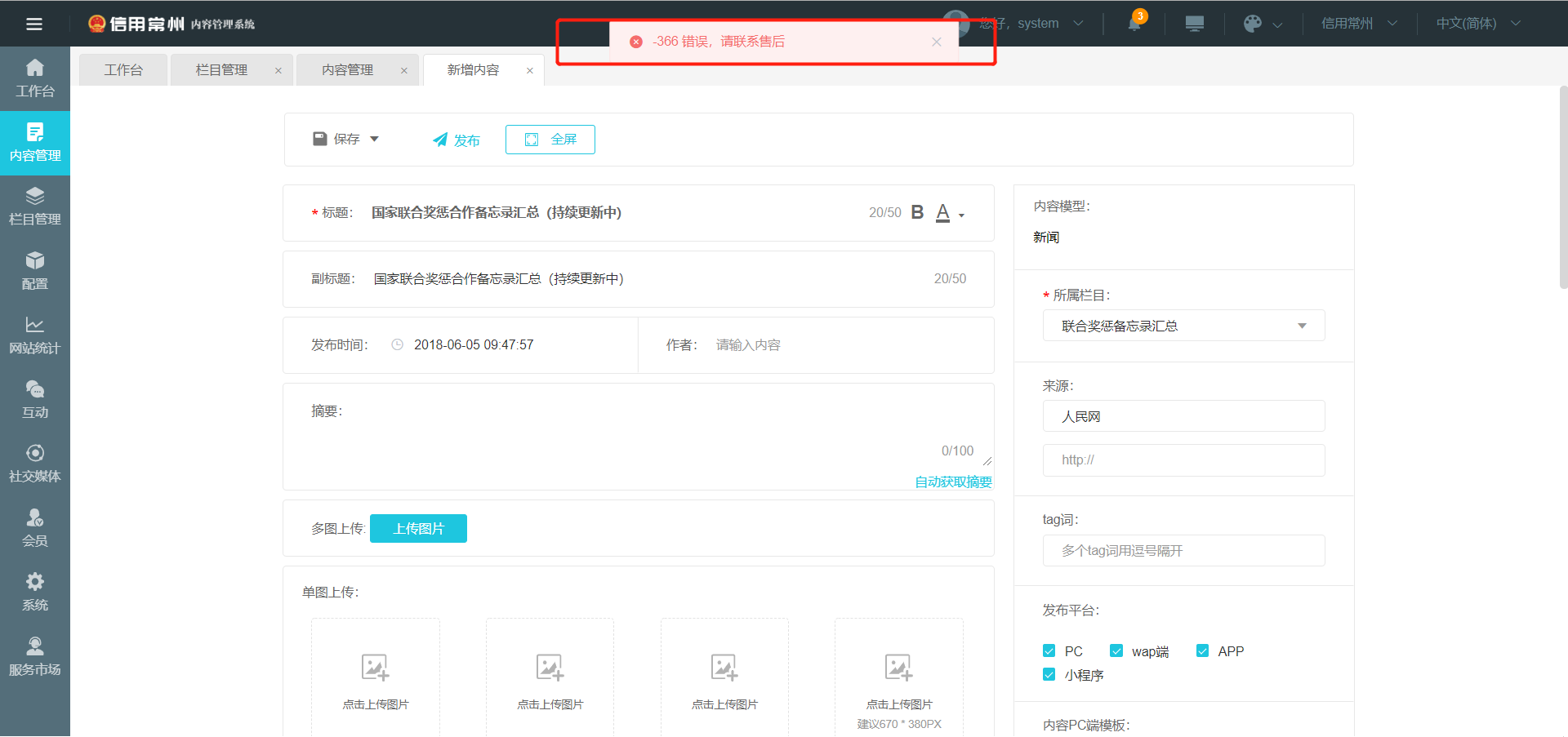Toggle the wap端 checkbox
Image resolution: width=1568 pixels, height=737 pixels.
1116,650
